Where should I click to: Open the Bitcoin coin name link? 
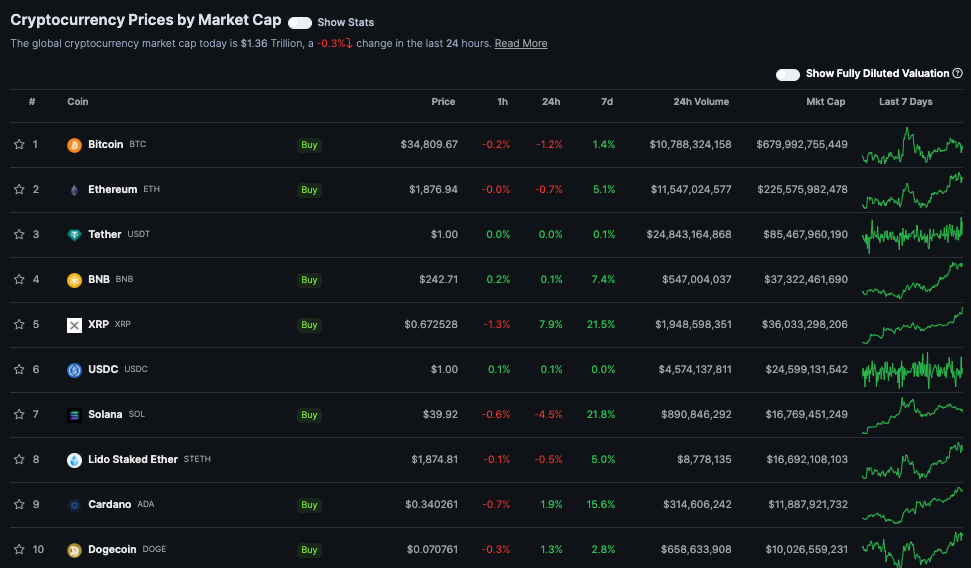pos(105,144)
